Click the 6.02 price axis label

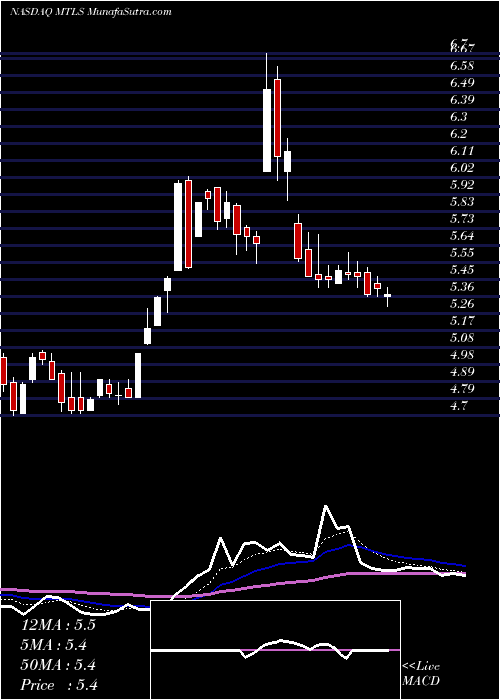(462, 168)
